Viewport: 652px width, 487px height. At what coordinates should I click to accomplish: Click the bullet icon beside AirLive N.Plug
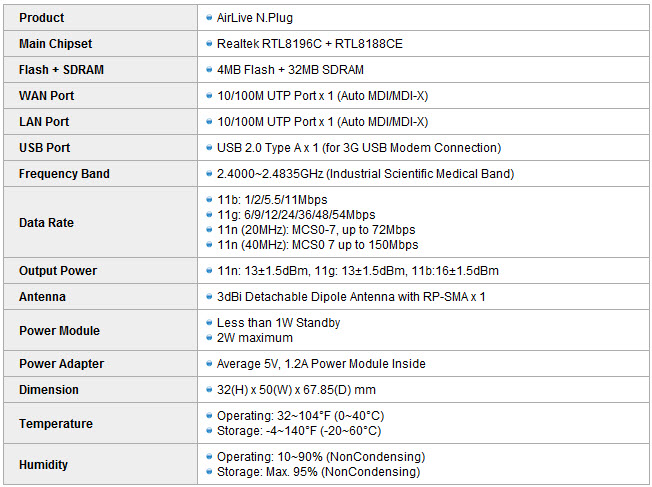tap(209, 17)
